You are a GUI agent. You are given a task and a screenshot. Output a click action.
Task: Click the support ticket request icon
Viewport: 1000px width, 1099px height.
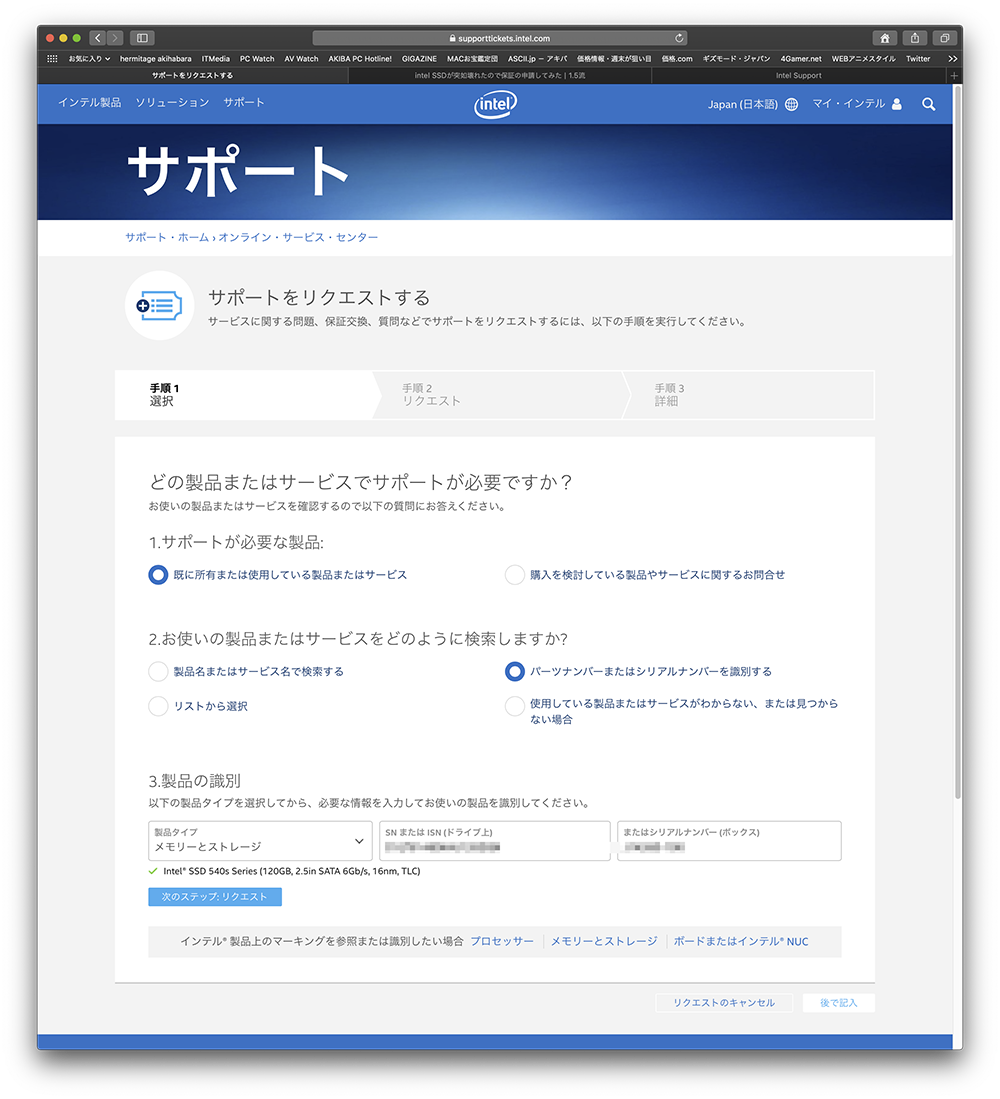click(x=159, y=306)
